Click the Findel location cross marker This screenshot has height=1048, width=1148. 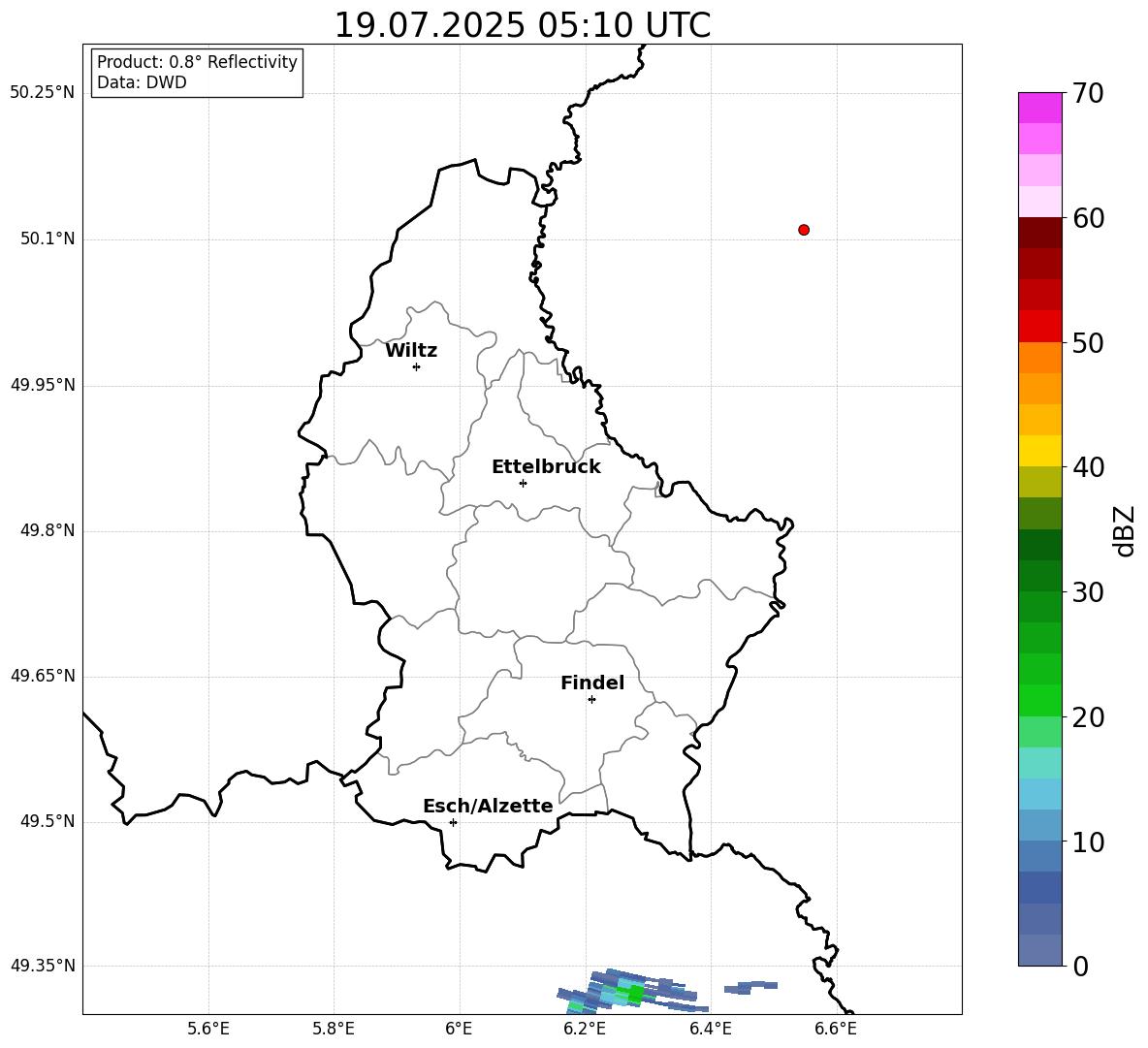pos(591,700)
